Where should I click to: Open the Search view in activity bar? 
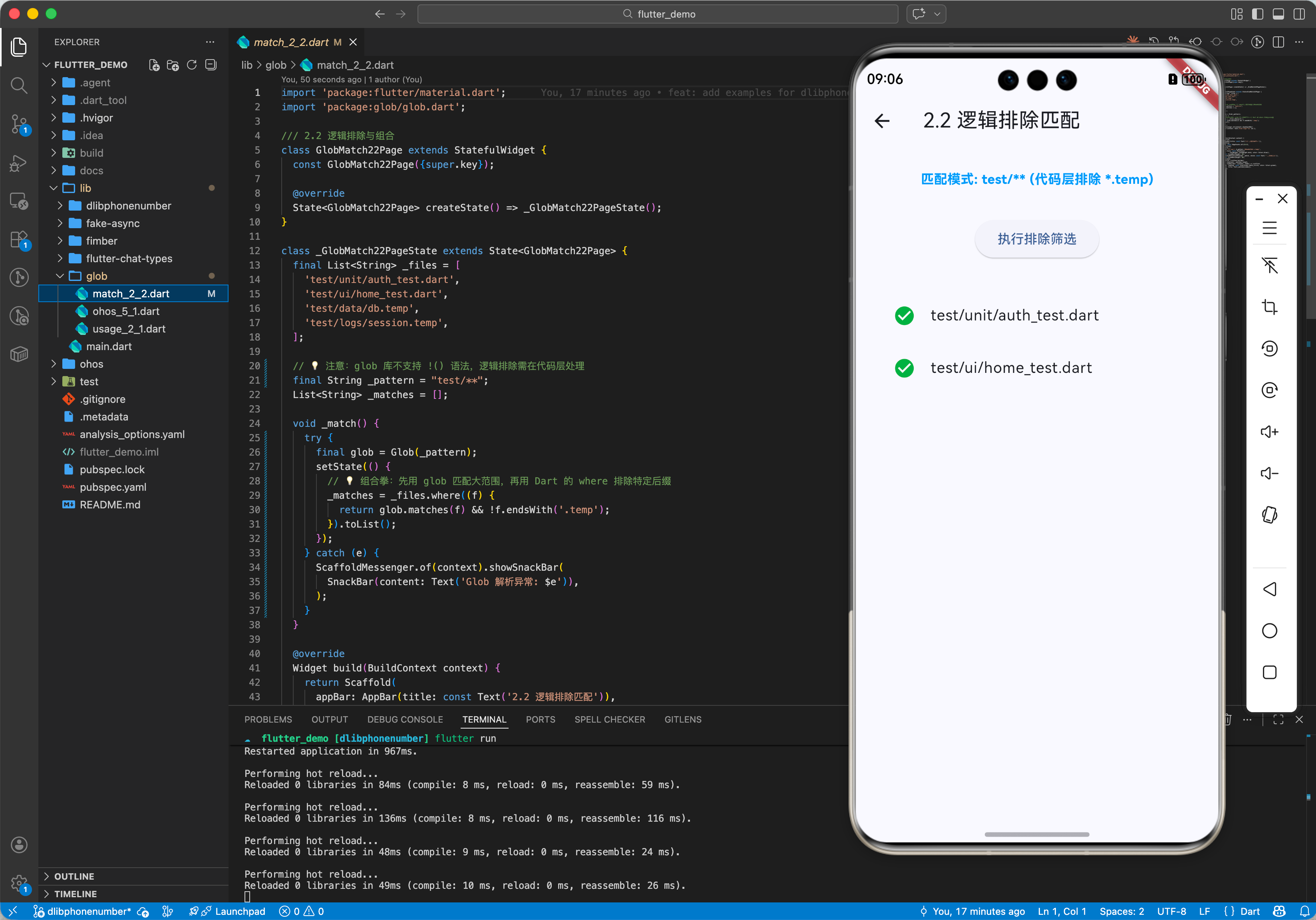click(19, 86)
